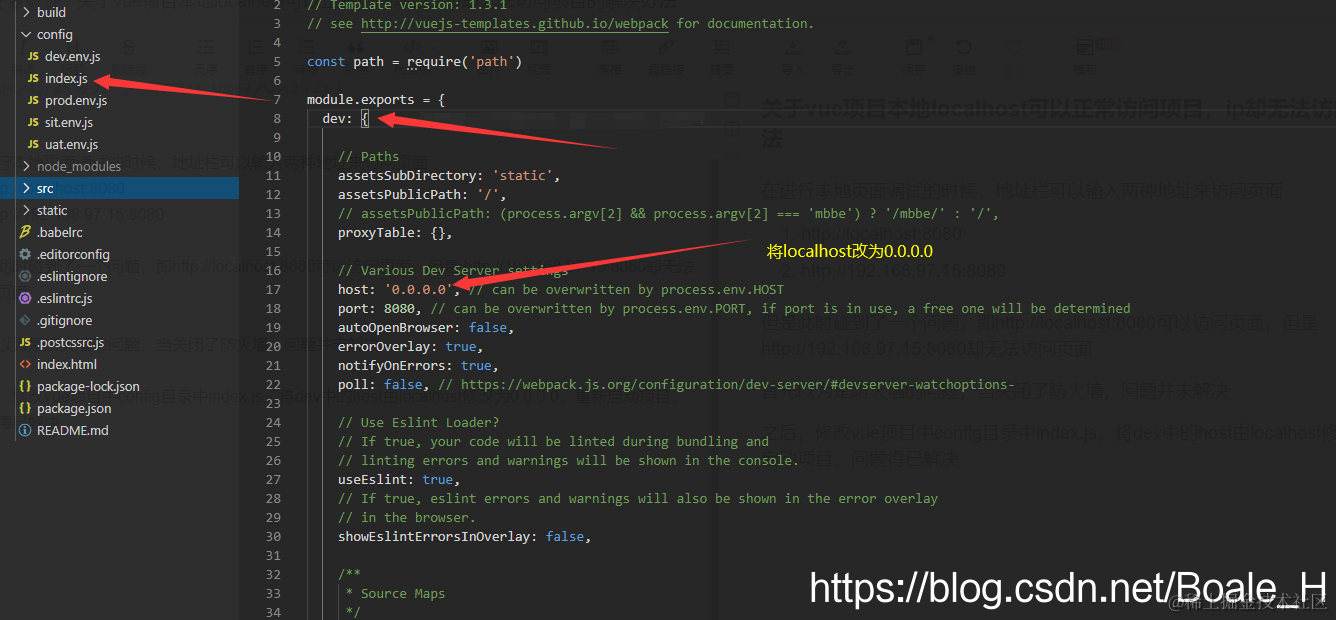The width and height of the screenshot is (1336, 620).
Task: Click the ESLint icon beside .eslintignore
Action: [x=26, y=277]
